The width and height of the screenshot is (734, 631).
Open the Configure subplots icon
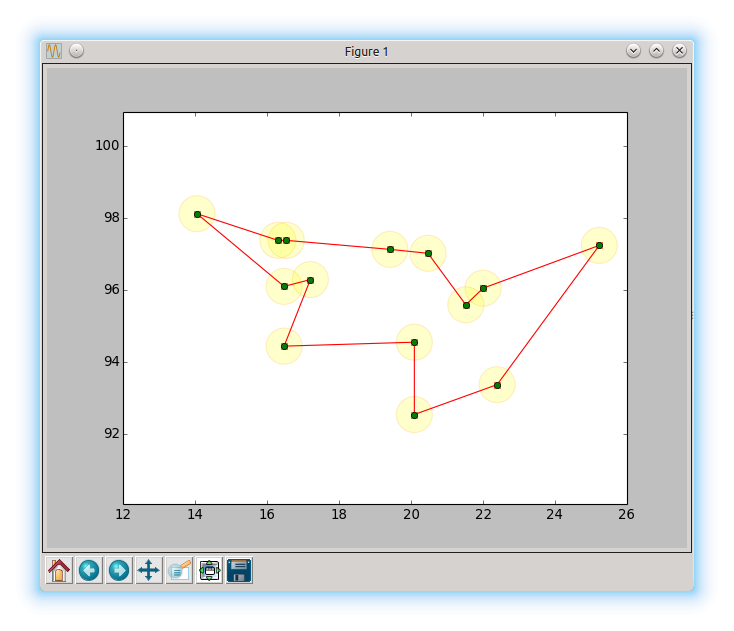tap(209, 571)
